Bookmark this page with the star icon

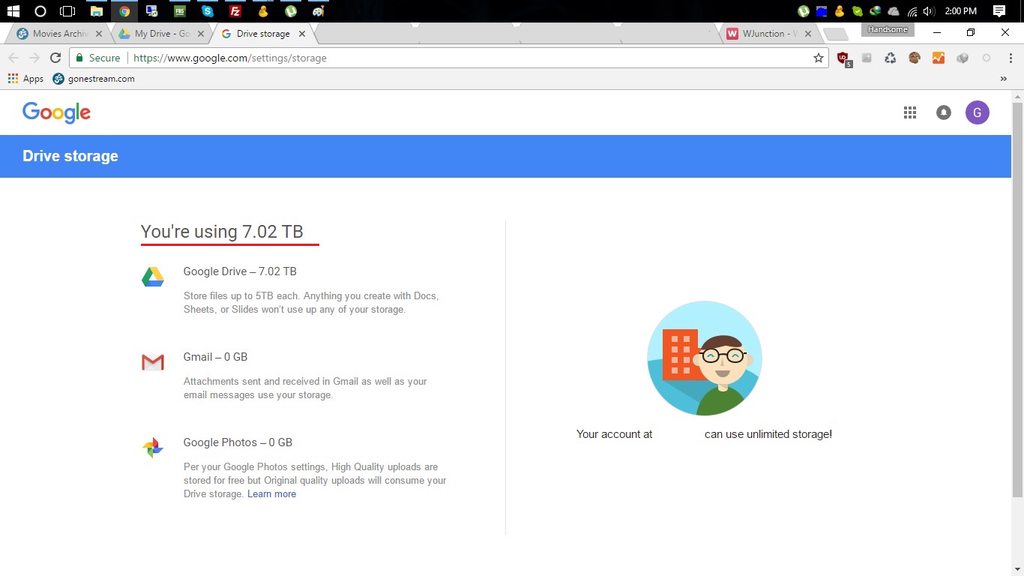click(x=818, y=58)
